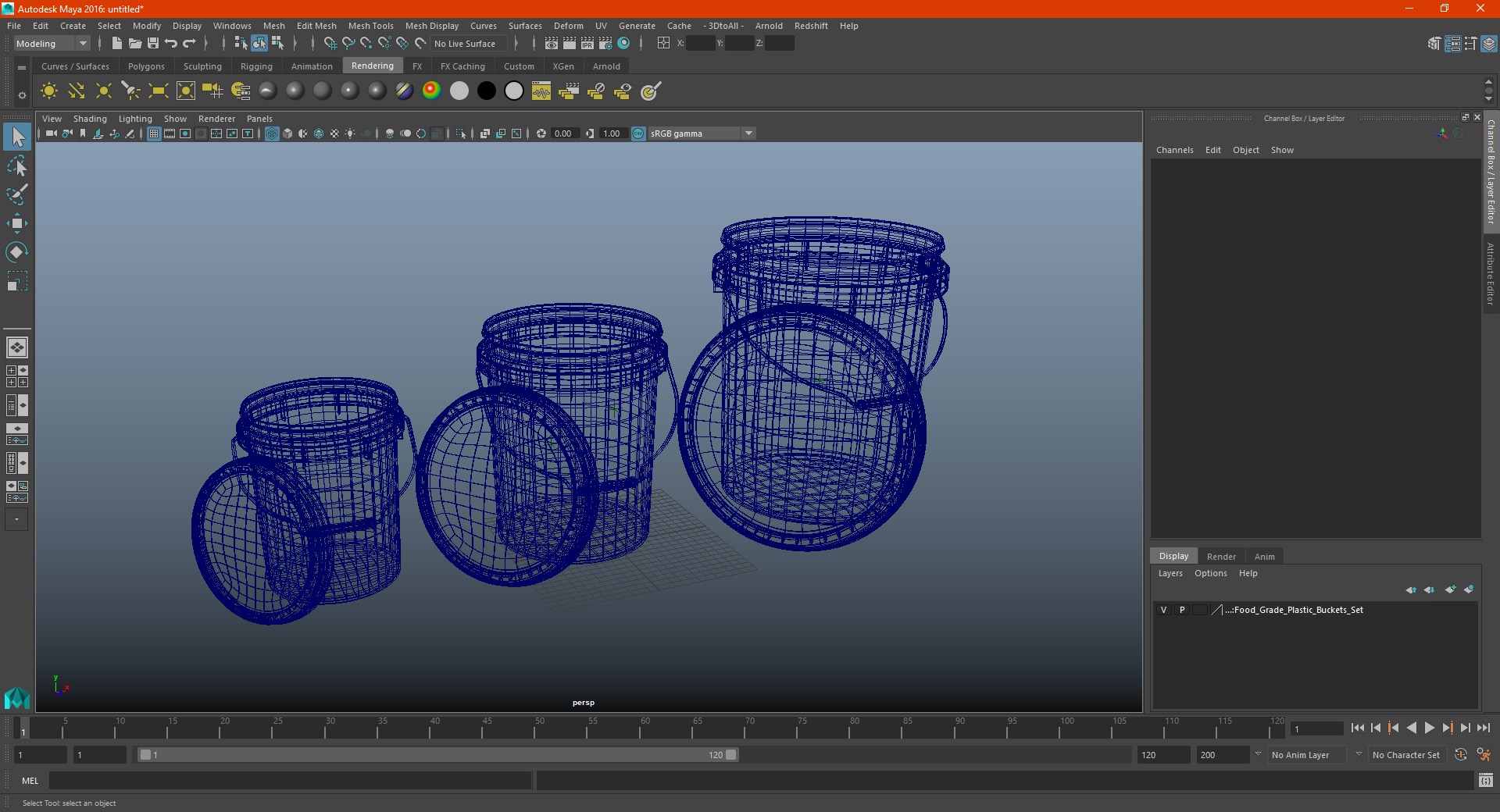Screen dimensions: 1500x812
Task: Open layer editor Options menu
Action: 1210,573
